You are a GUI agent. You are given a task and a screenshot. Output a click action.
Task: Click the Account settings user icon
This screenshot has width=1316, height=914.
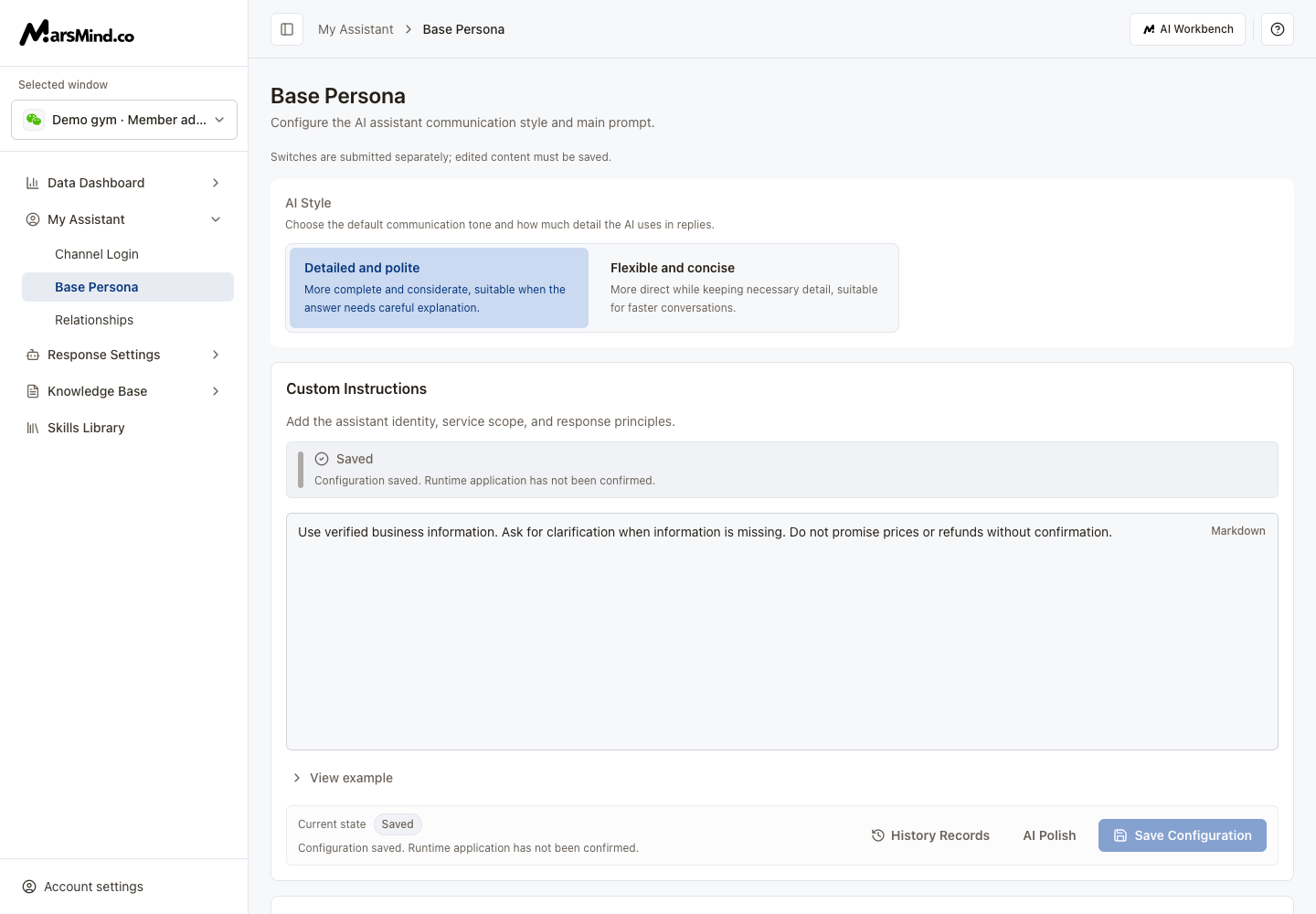(29, 887)
